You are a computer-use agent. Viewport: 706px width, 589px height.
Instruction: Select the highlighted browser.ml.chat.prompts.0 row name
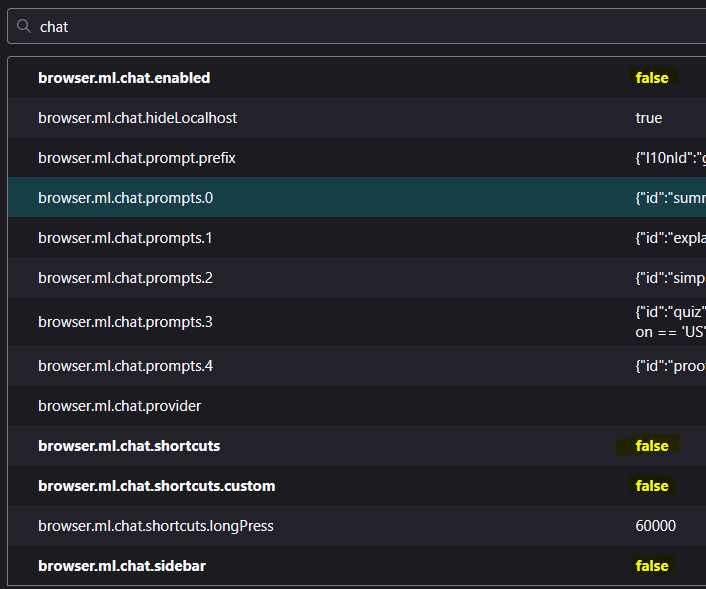(x=126, y=198)
